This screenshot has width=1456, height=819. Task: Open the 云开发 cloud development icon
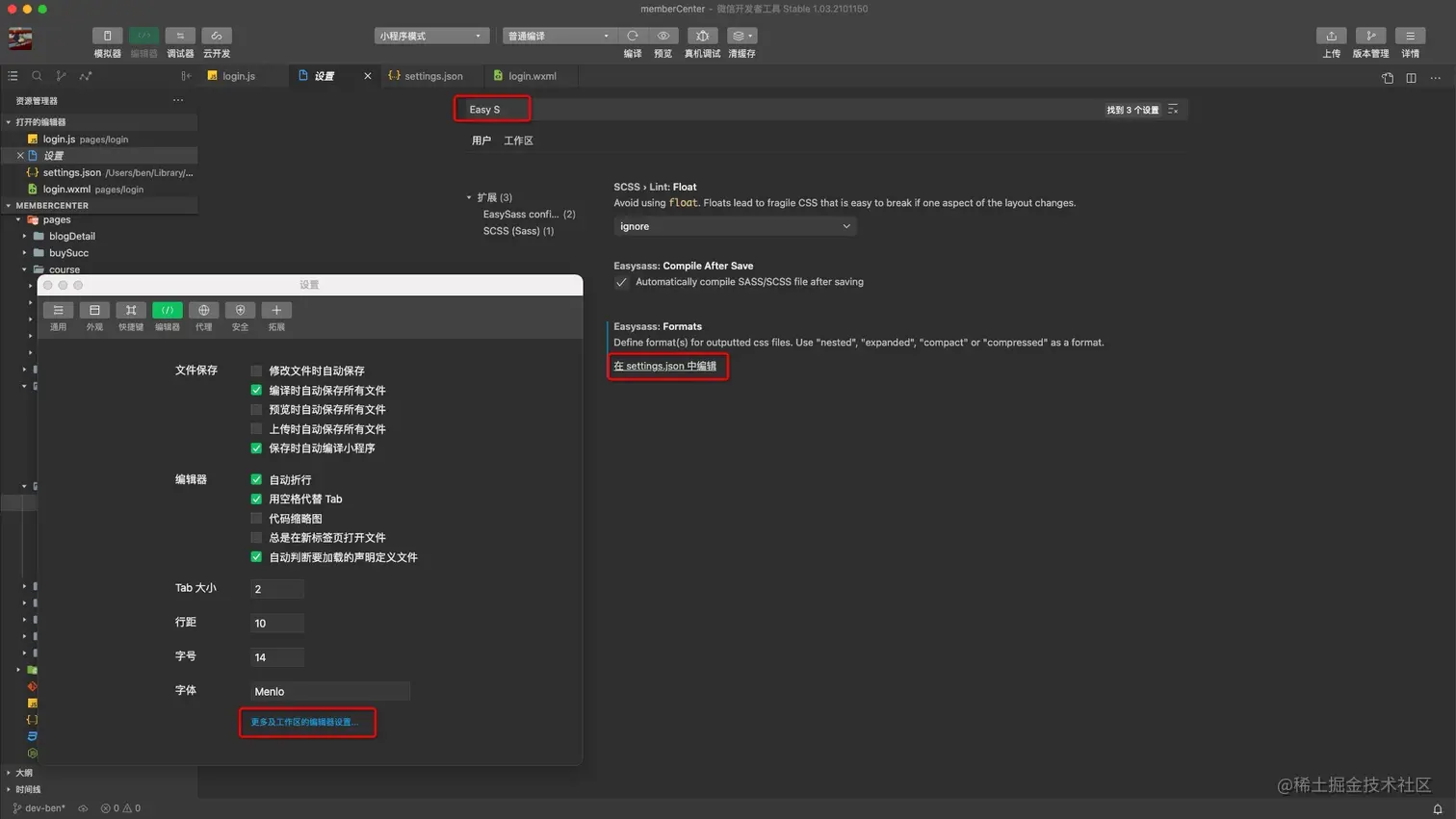[x=217, y=36]
